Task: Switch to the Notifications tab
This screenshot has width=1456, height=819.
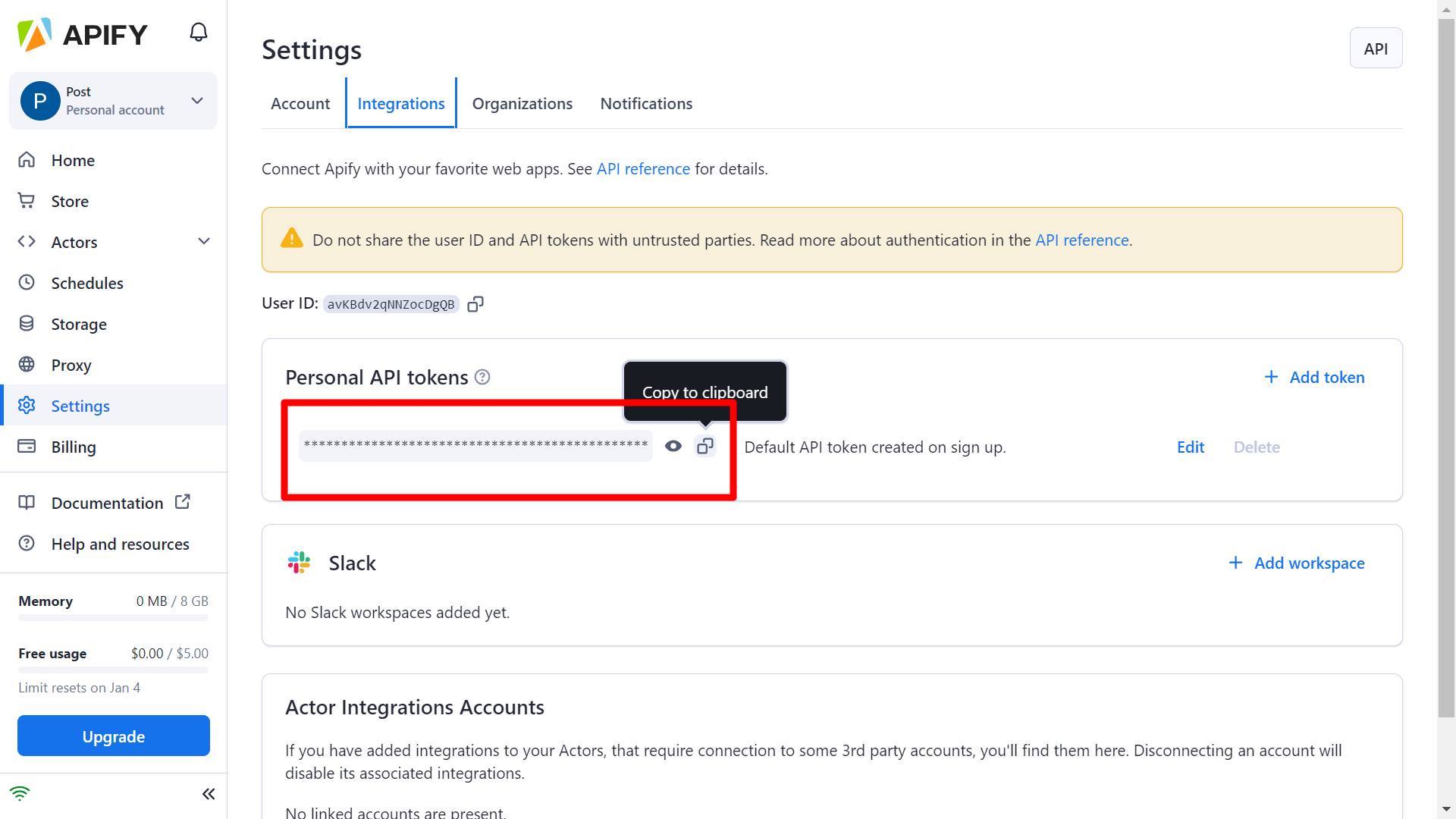Action: coord(646,103)
